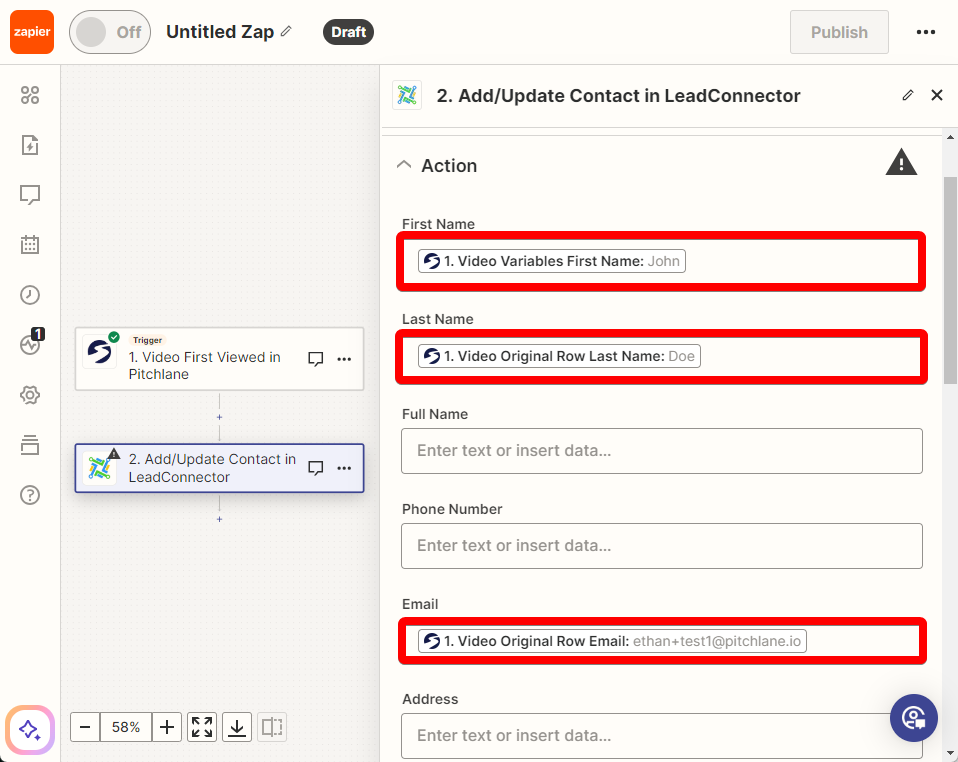Viewport: 958px width, 762px height.
Task: Export Zap with download icon
Action: coord(237,727)
